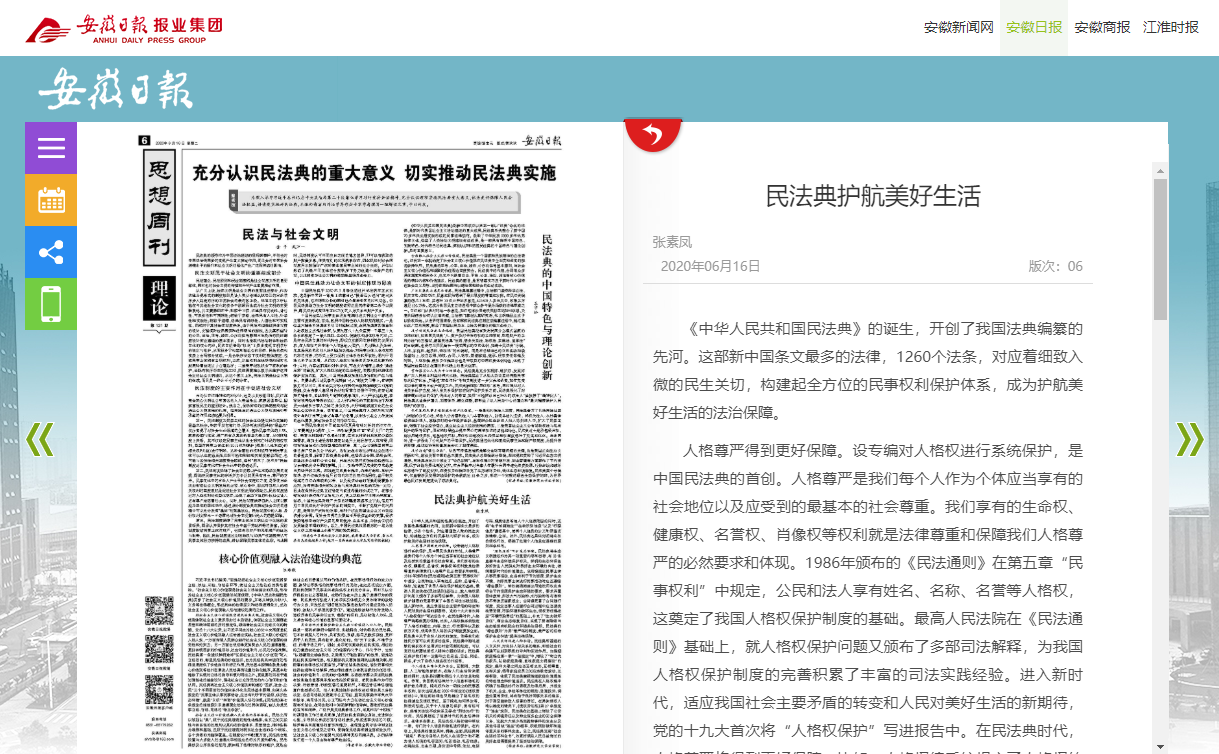1219x754 pixels.
Task: Click the article title 民法典护航美好生活
Action: click(x=873, y=195)
